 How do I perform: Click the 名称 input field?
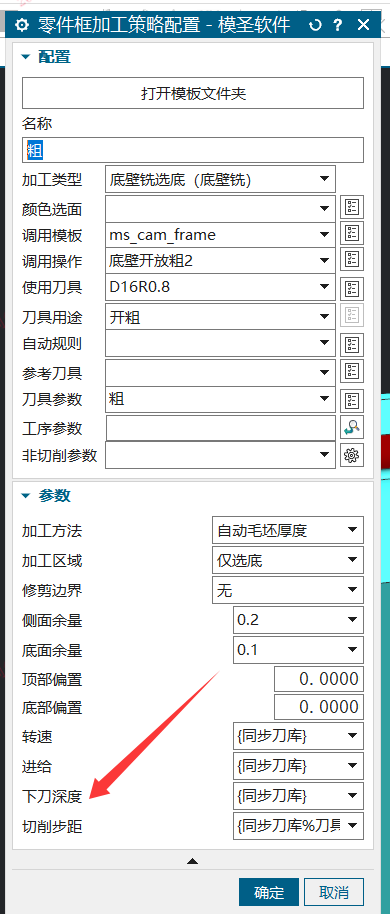[x=193, y=150]
